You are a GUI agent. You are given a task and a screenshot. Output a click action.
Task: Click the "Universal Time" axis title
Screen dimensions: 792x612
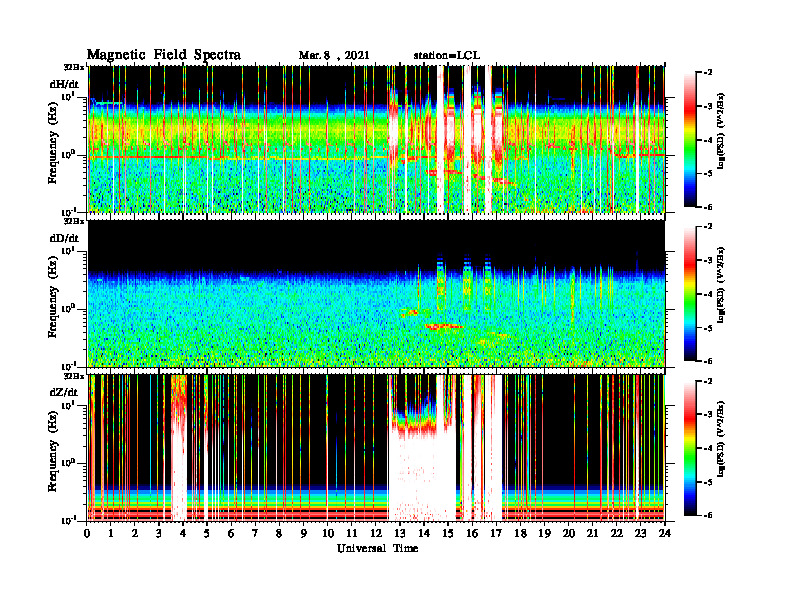click(x=377, y=548)
